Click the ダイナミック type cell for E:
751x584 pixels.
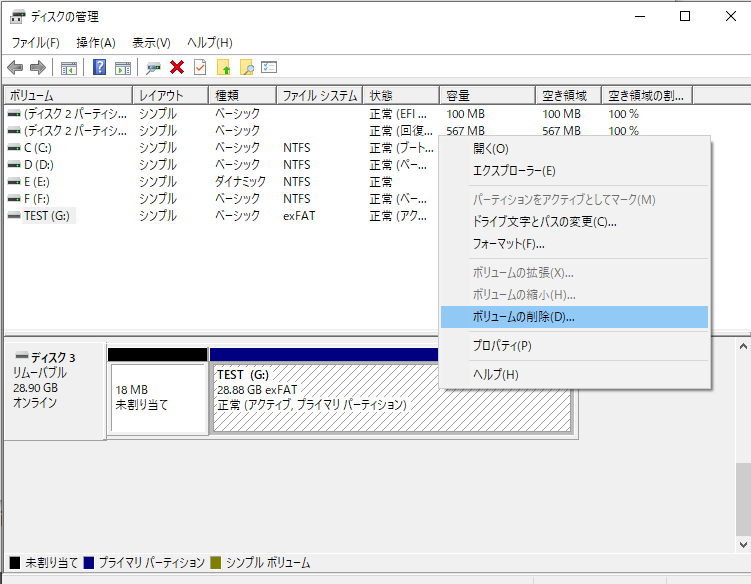(240, 182)
